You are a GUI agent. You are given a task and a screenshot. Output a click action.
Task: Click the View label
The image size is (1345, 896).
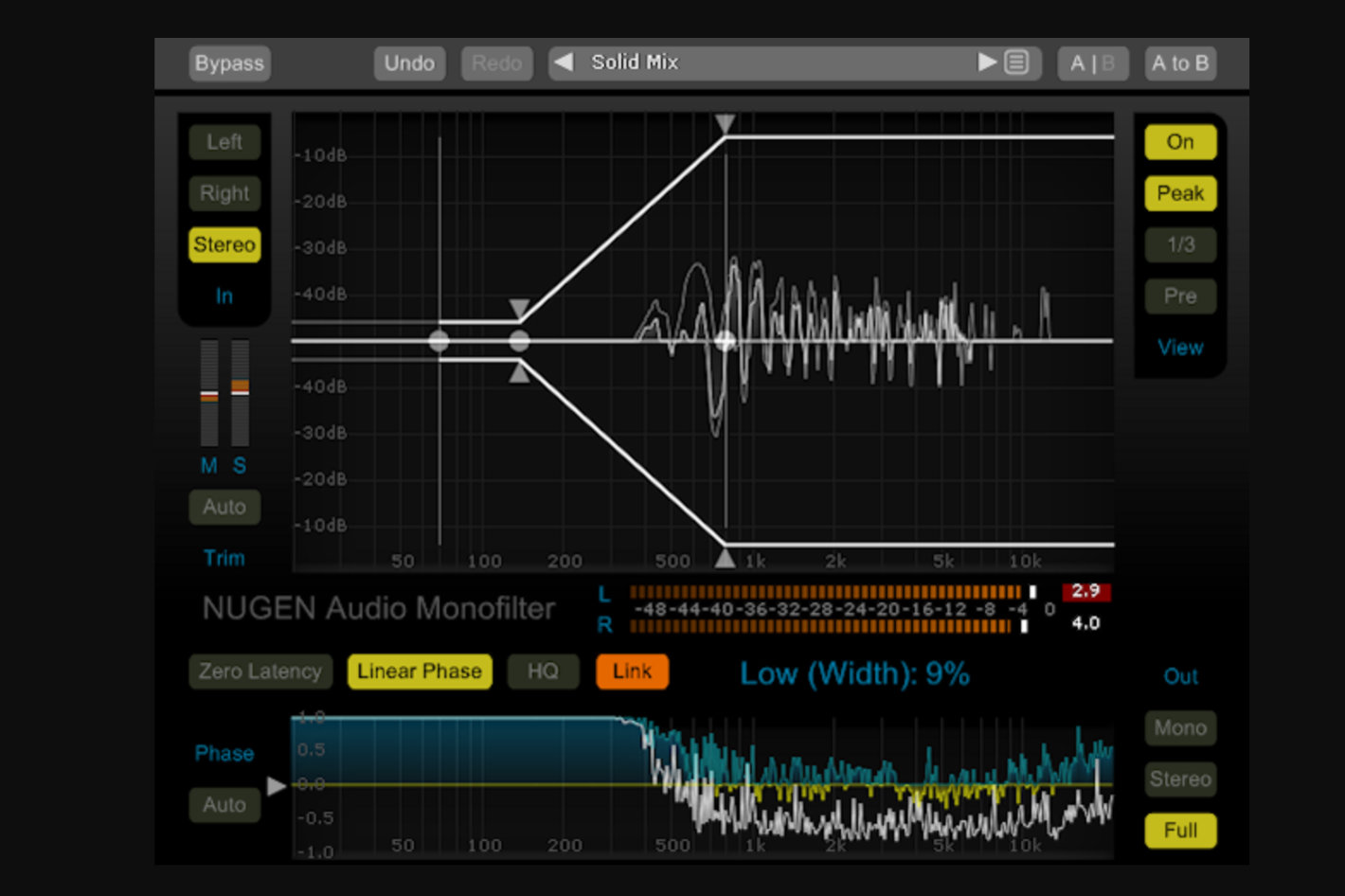click(x=1180, y=348)
